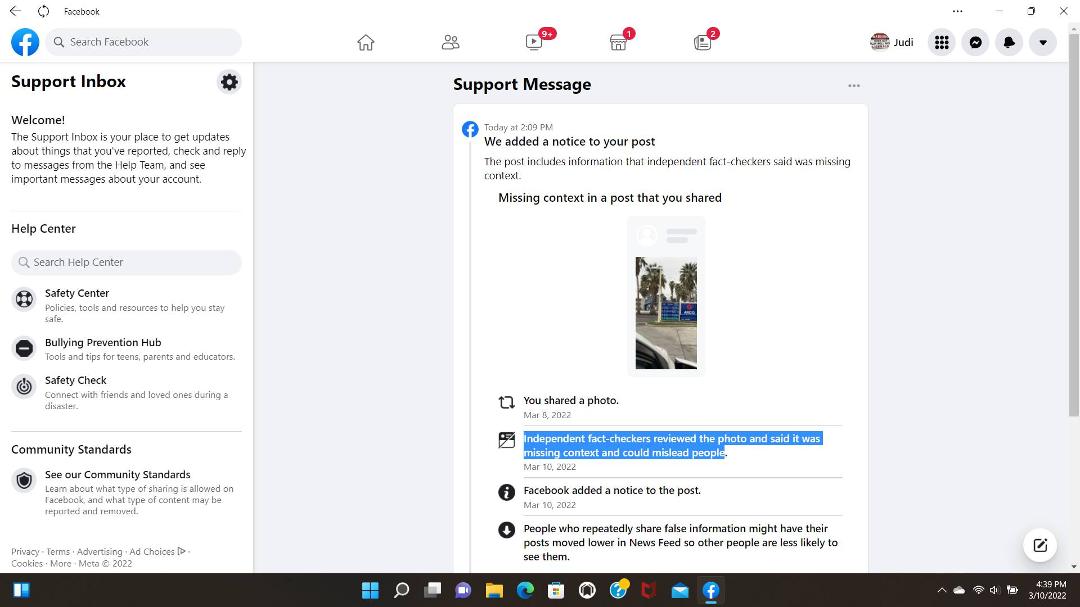Open the shared photo thumbnail
Screen dimensions: 1080x607
[x=666, y=313]
